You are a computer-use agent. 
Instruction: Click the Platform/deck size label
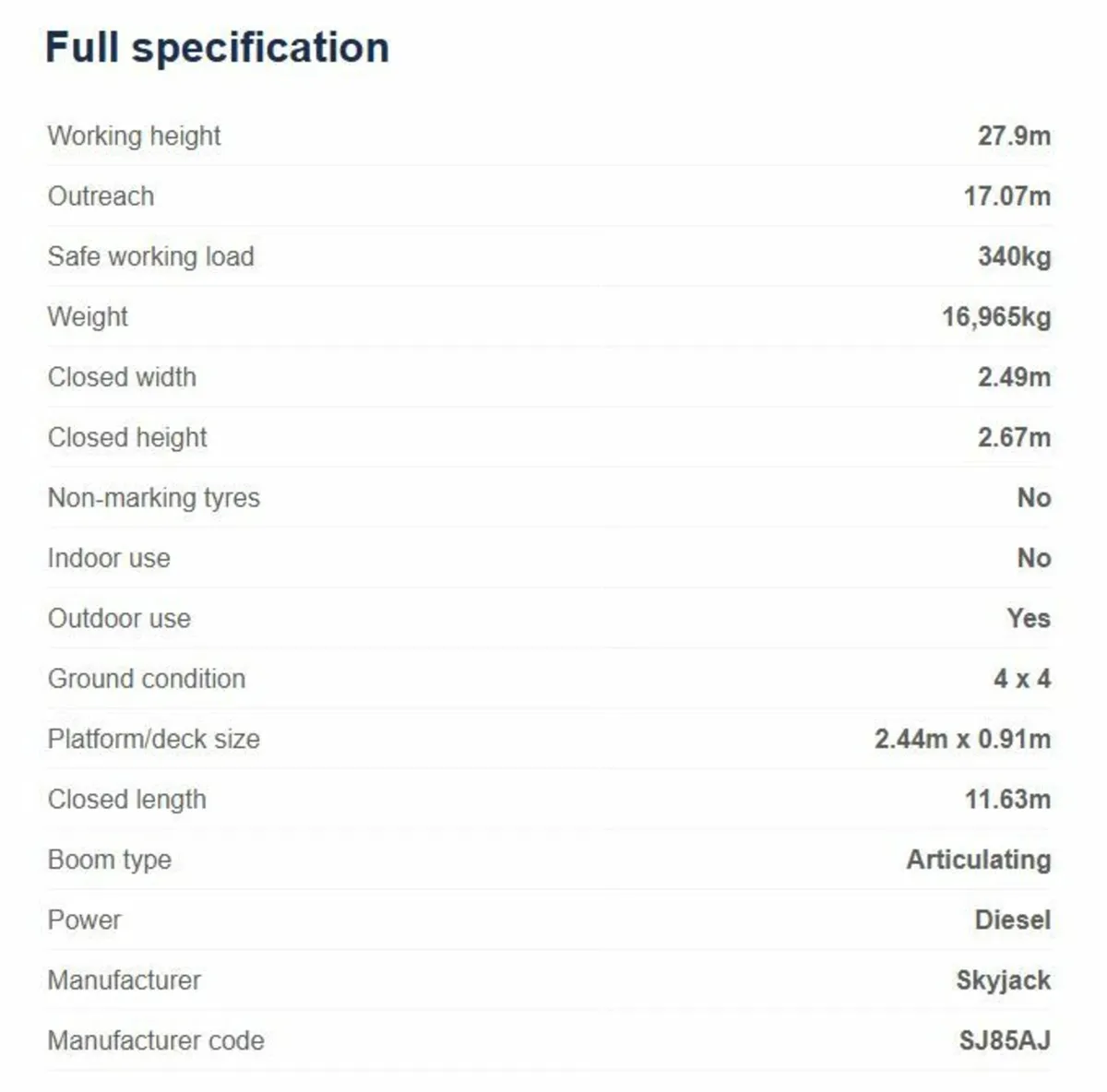153,739
